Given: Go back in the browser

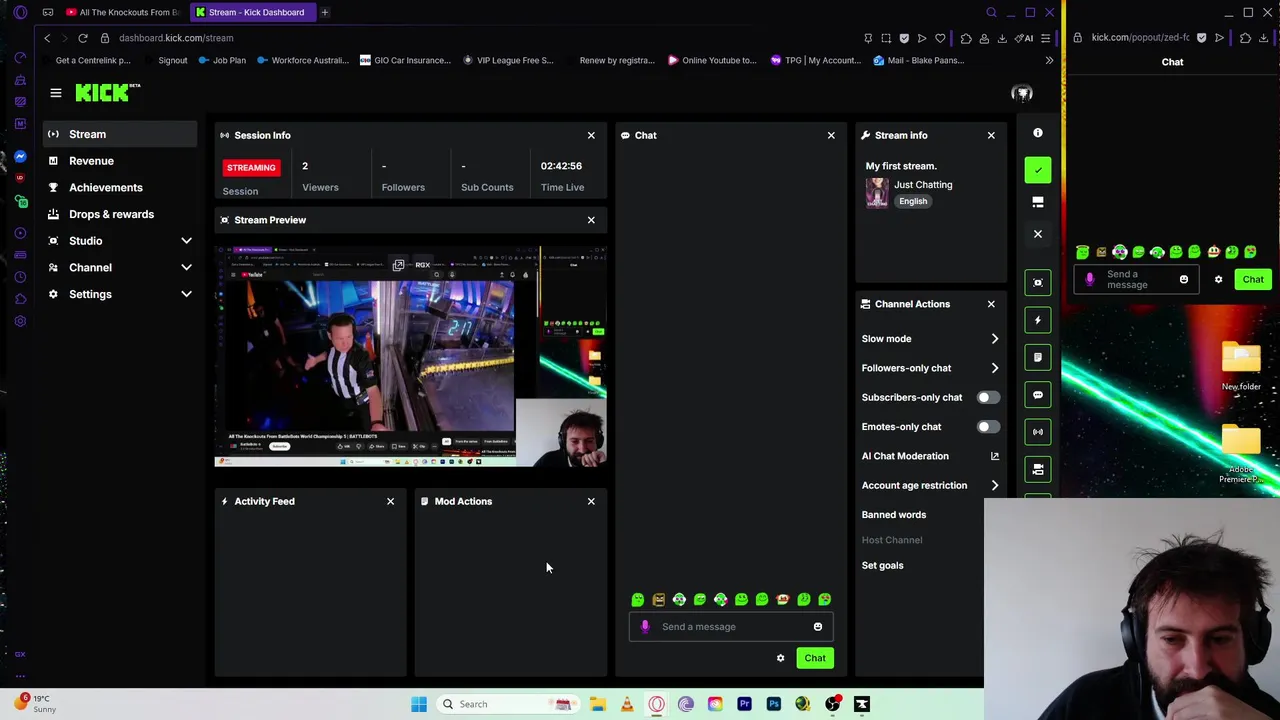Looking at the screenshot, I should coord(47,38).
